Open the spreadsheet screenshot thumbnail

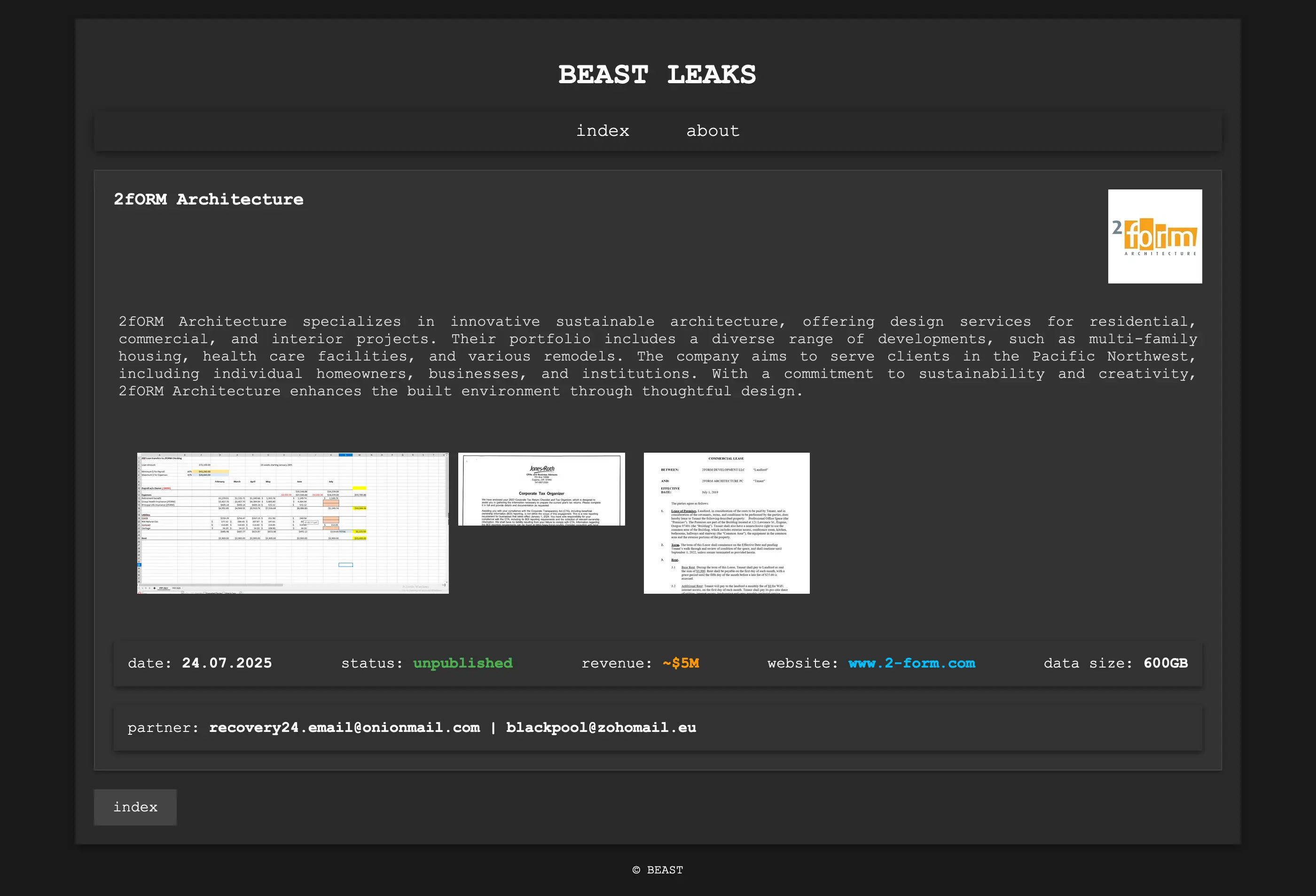coord(293,523)
